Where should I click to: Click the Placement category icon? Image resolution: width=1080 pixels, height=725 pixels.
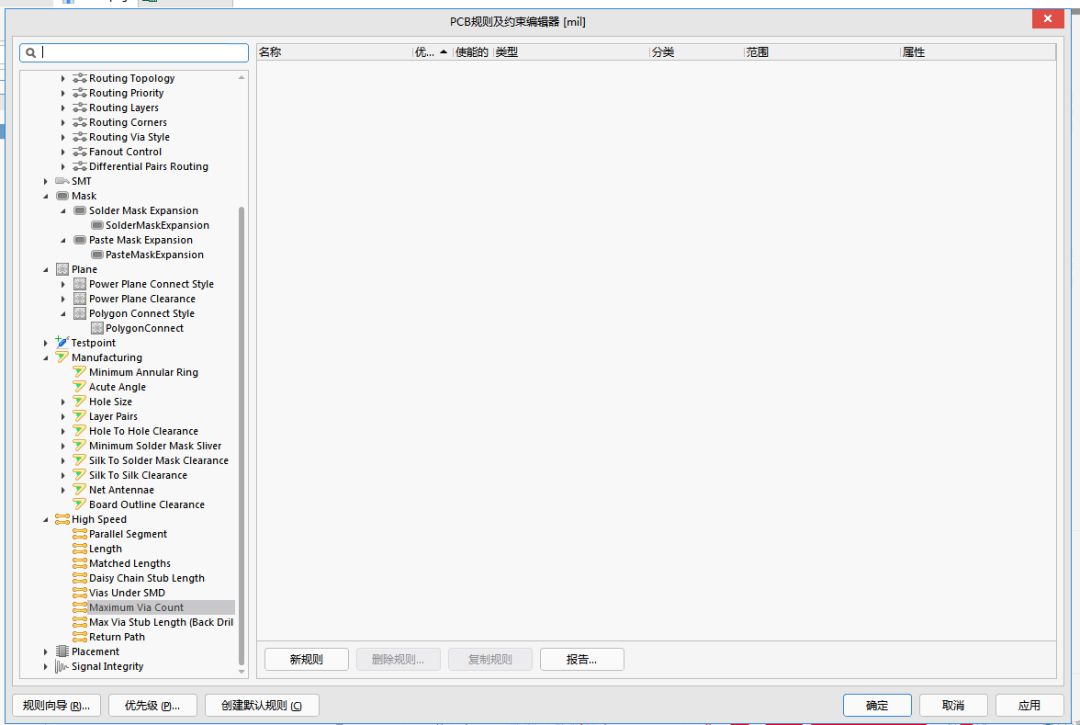pos(62,651)
